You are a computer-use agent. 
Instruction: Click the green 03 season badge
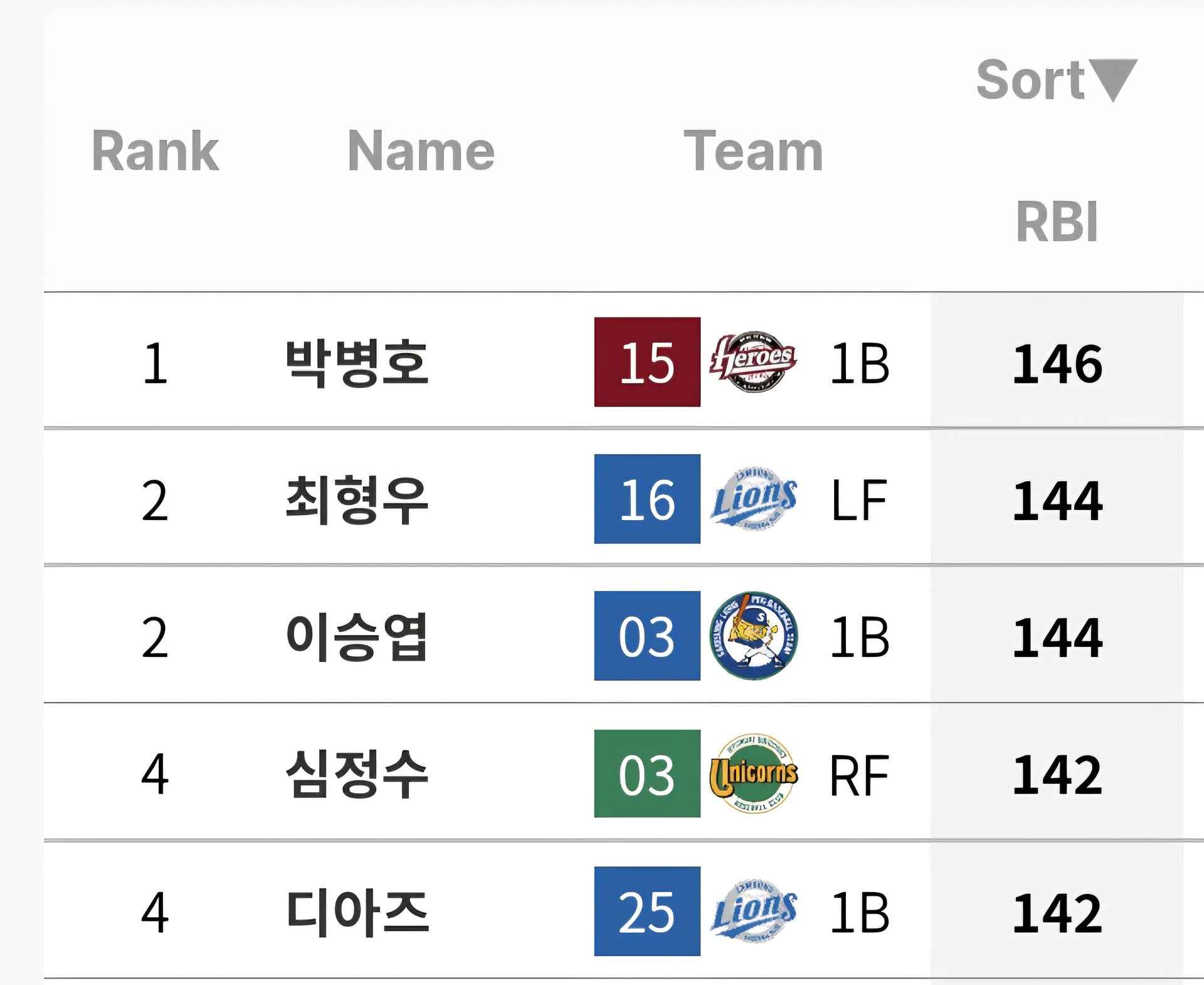pos(647,774)
